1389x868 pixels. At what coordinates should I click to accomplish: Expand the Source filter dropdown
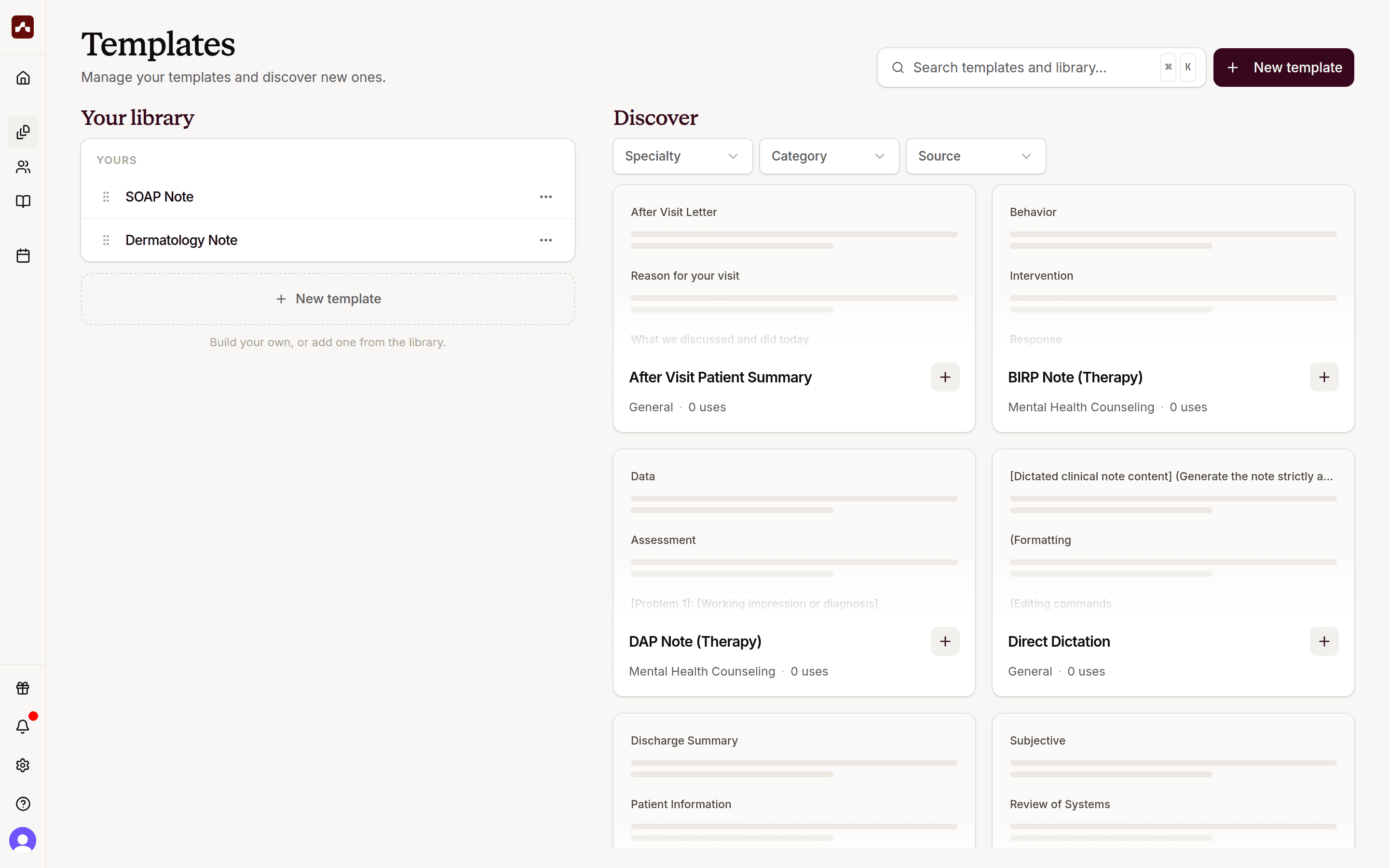(976, 156)
